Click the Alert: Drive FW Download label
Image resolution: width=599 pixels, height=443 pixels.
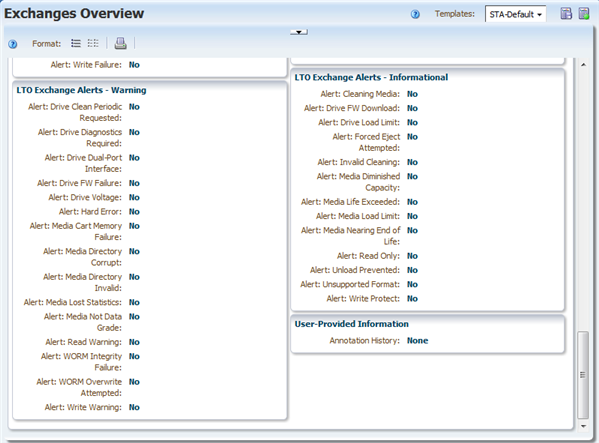(x=352, y=108)
